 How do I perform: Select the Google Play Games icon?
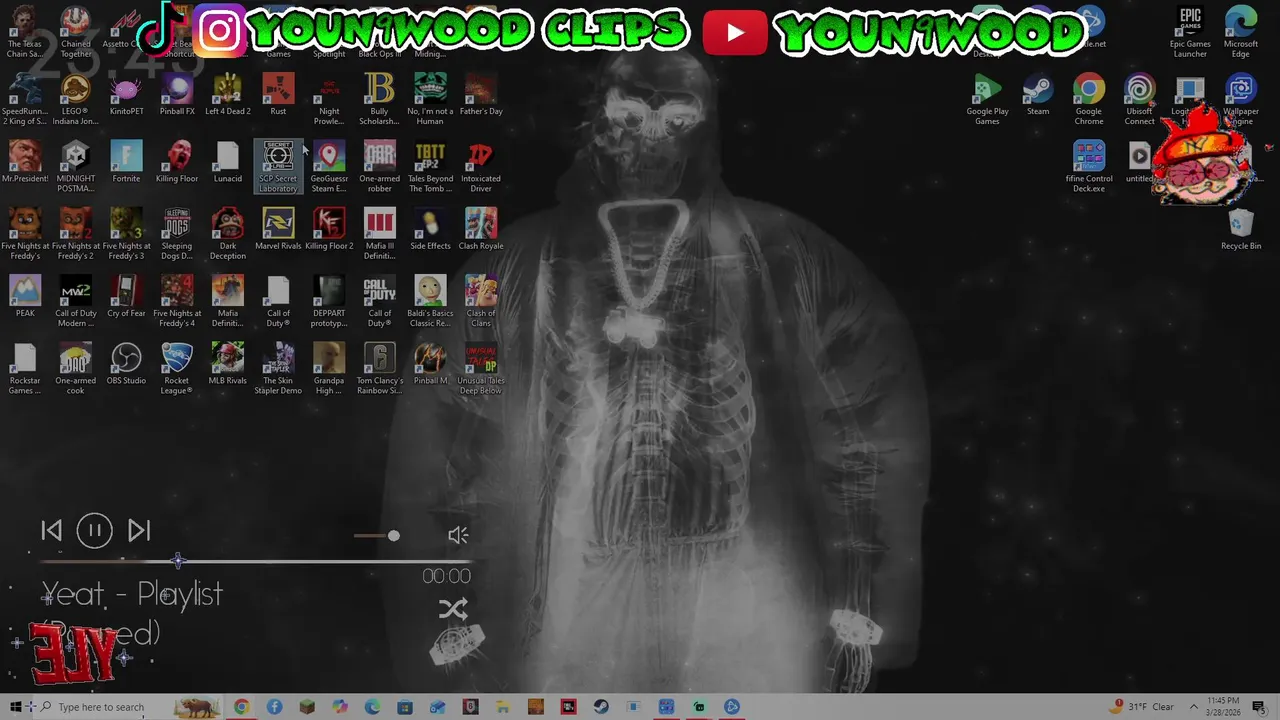[987, 100]
